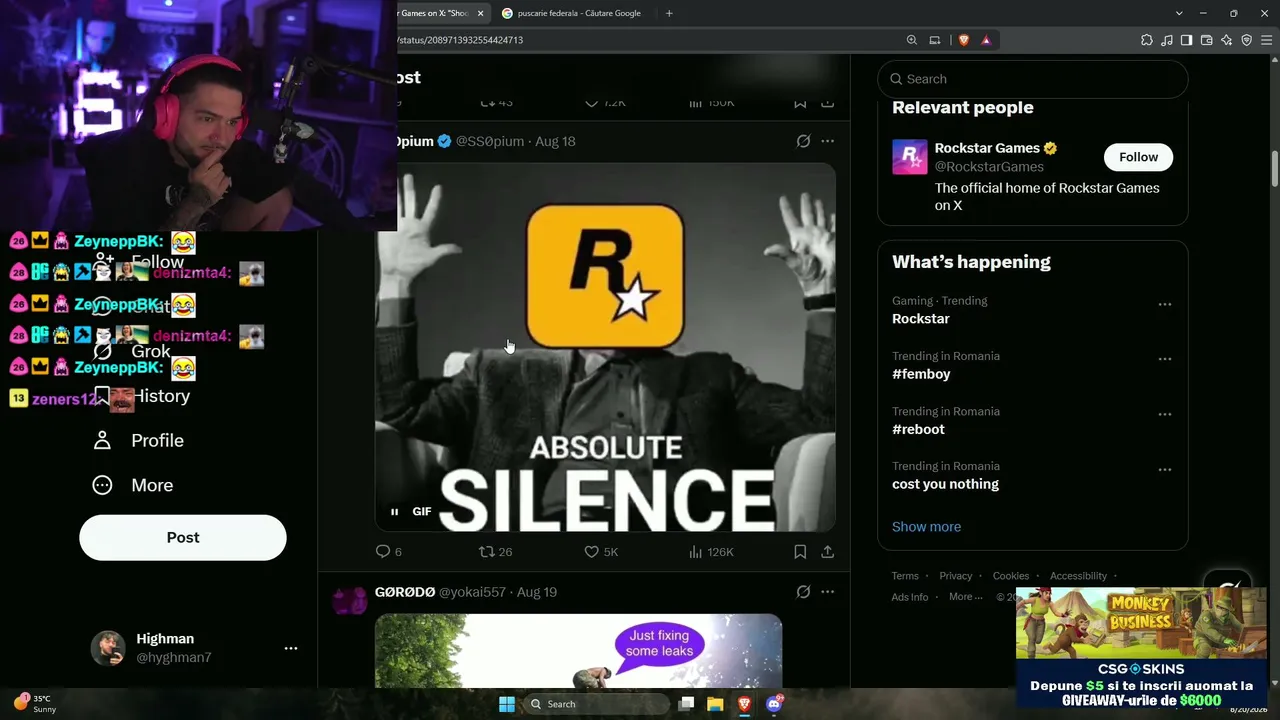
Task: Open the Ads Info footer link
Action: point(910,597)
